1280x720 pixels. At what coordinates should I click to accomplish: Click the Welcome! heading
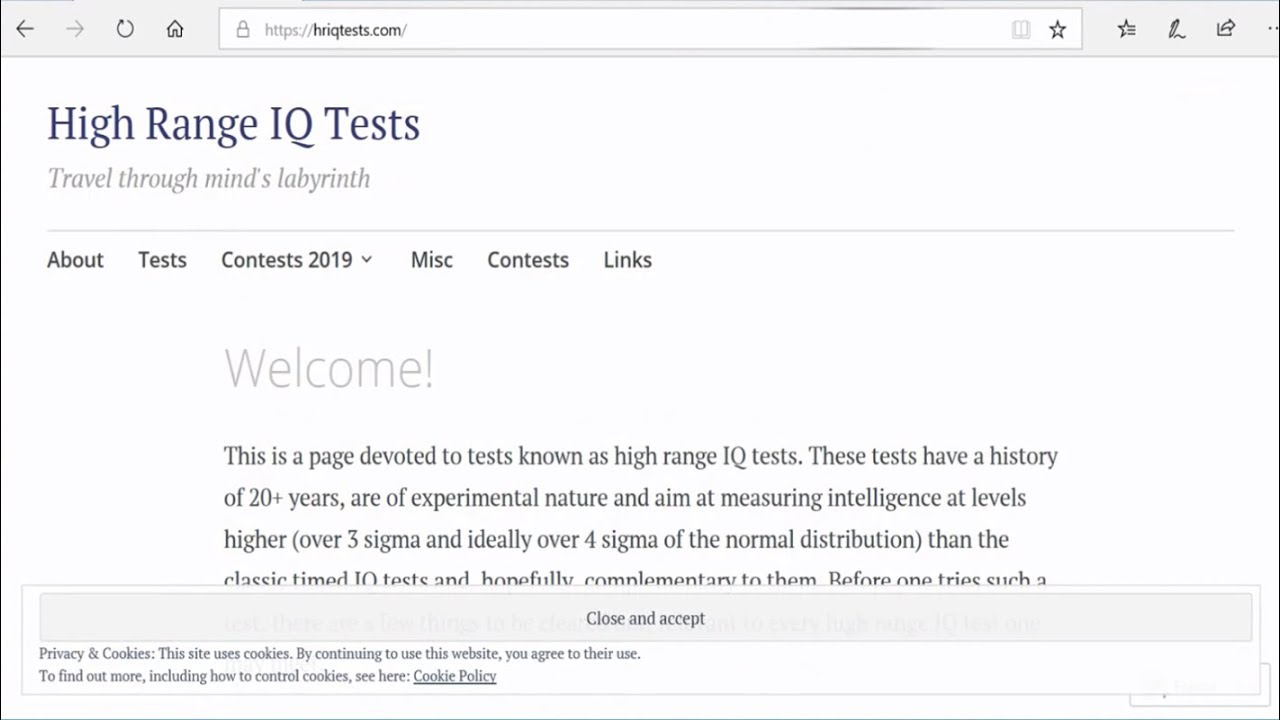coord(329,369)
